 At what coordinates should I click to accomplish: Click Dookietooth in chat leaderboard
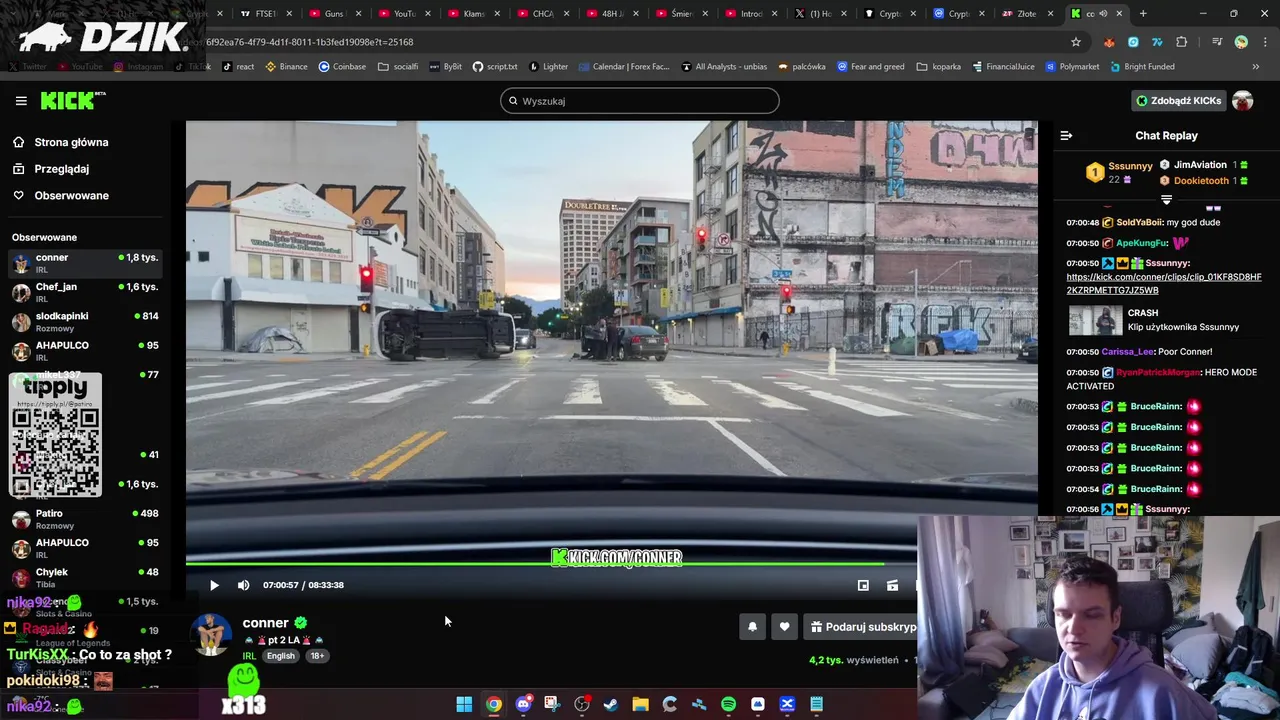[x=1201, y=181]
